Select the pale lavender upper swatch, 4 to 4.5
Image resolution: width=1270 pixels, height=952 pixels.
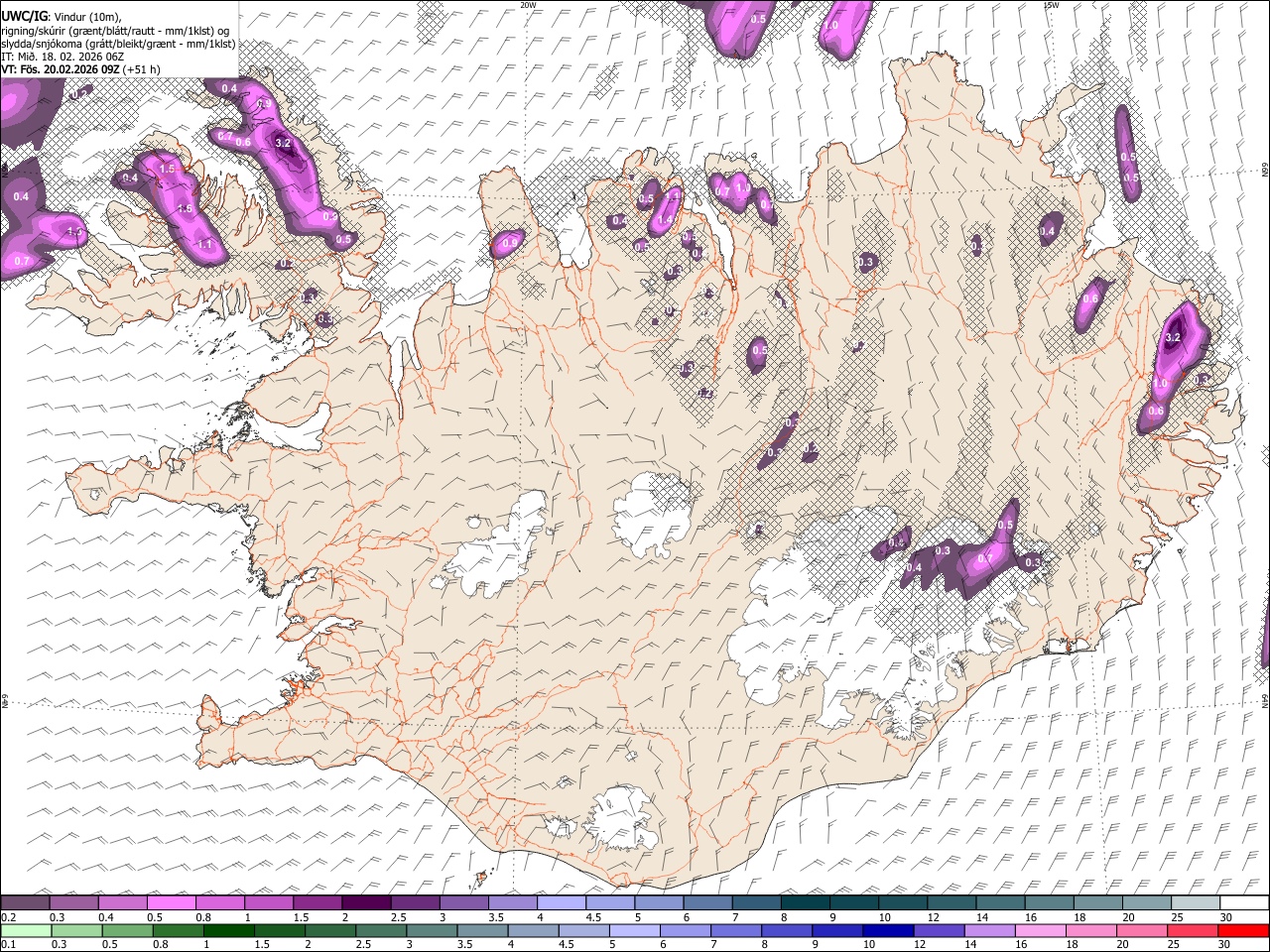click(562, 903)
